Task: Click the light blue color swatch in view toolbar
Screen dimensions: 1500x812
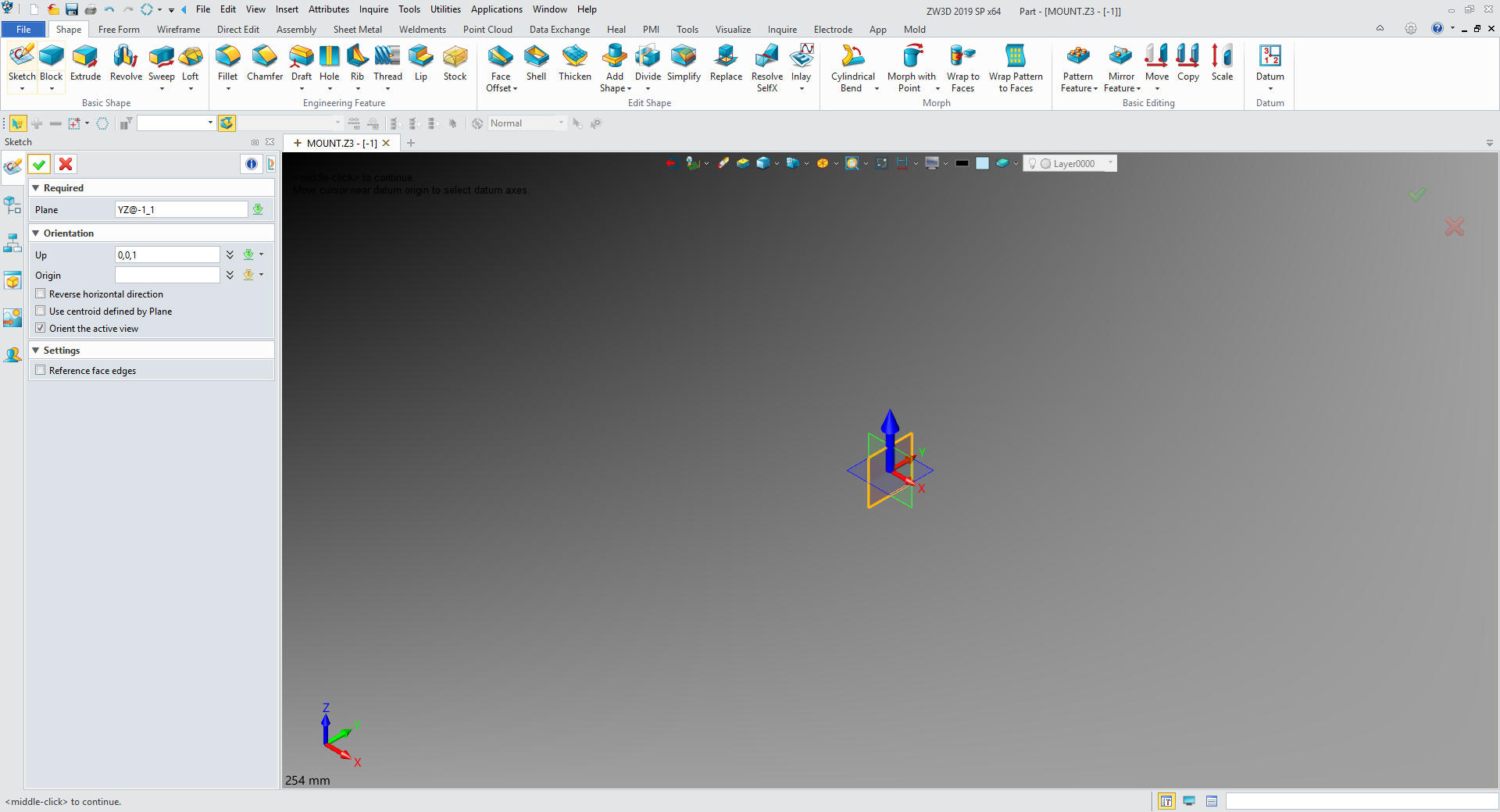Action: [983, 163]
